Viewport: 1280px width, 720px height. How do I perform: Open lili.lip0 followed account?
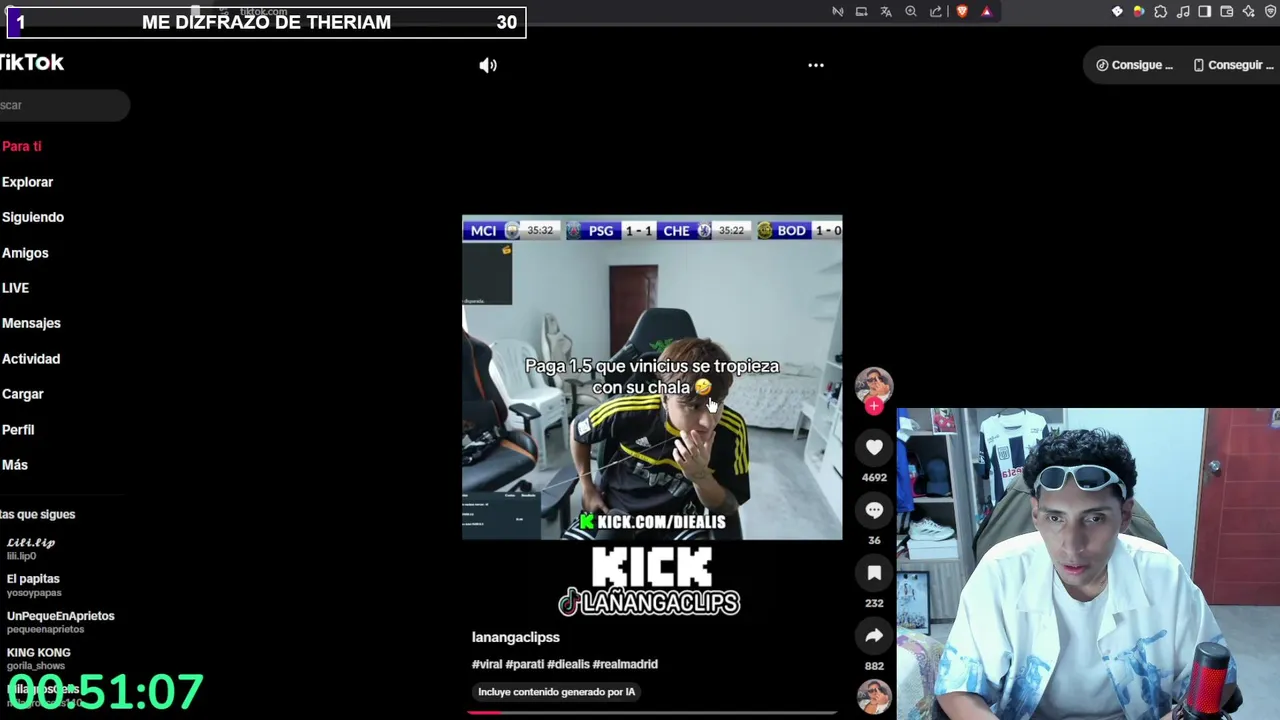pos(31,548)
